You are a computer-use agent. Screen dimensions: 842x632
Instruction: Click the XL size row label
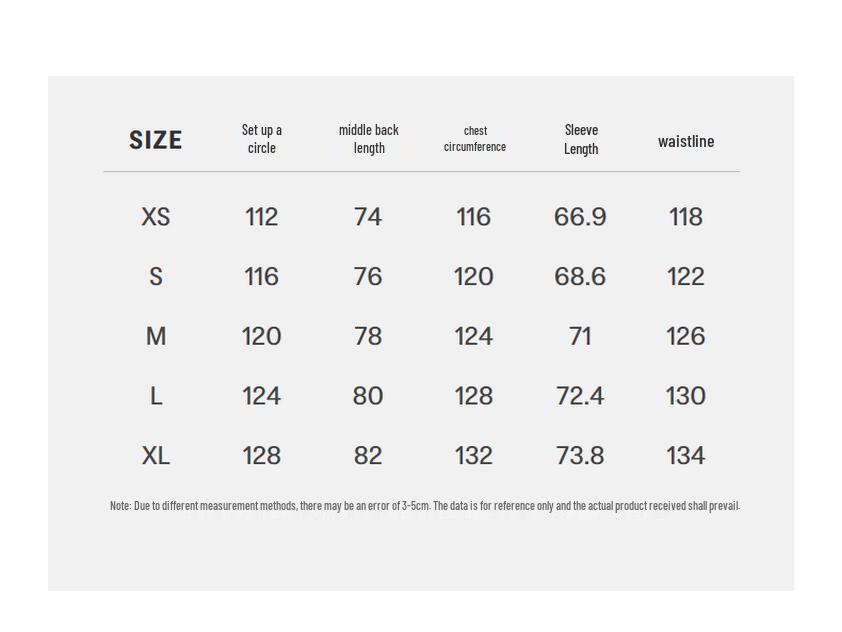pos(156,456)
